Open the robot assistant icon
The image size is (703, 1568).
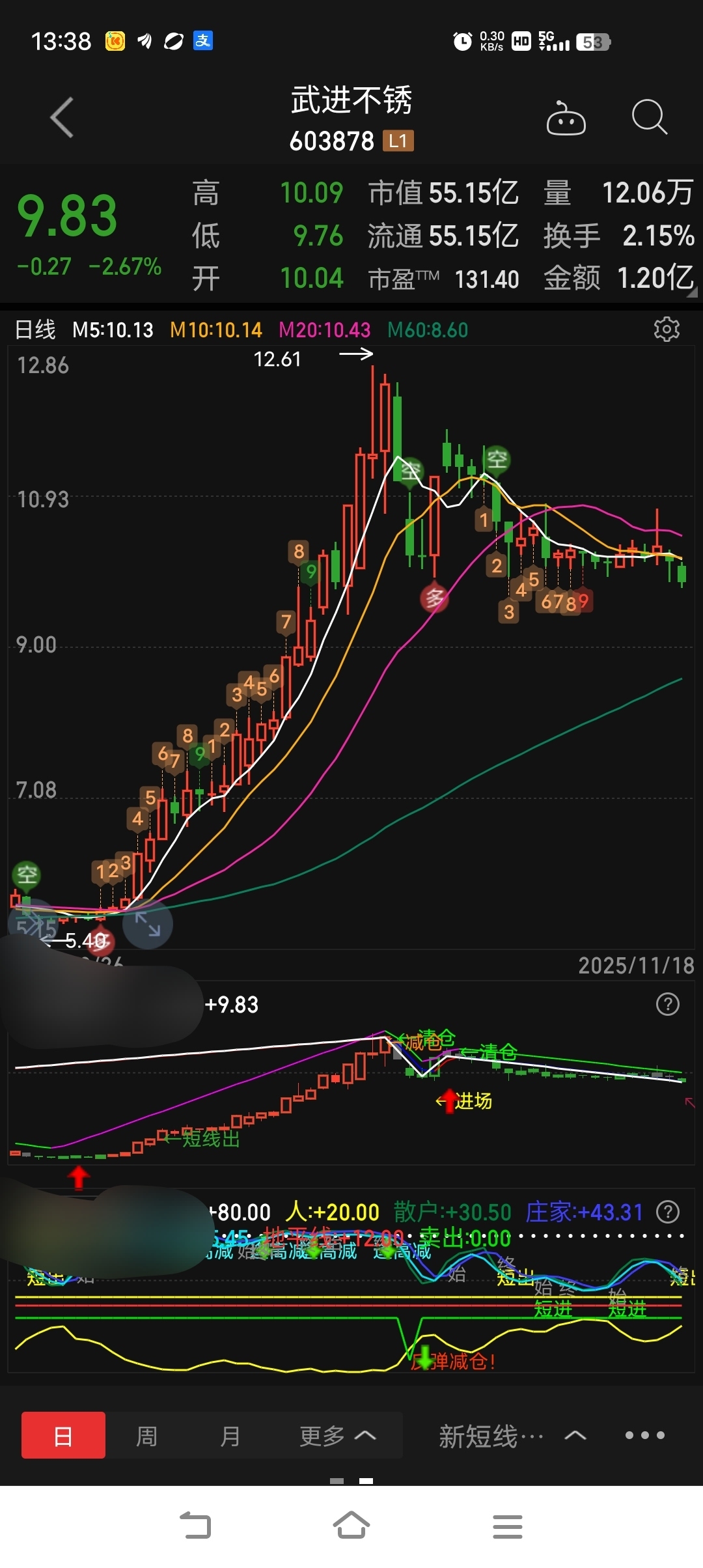click(x=566, y=118)
